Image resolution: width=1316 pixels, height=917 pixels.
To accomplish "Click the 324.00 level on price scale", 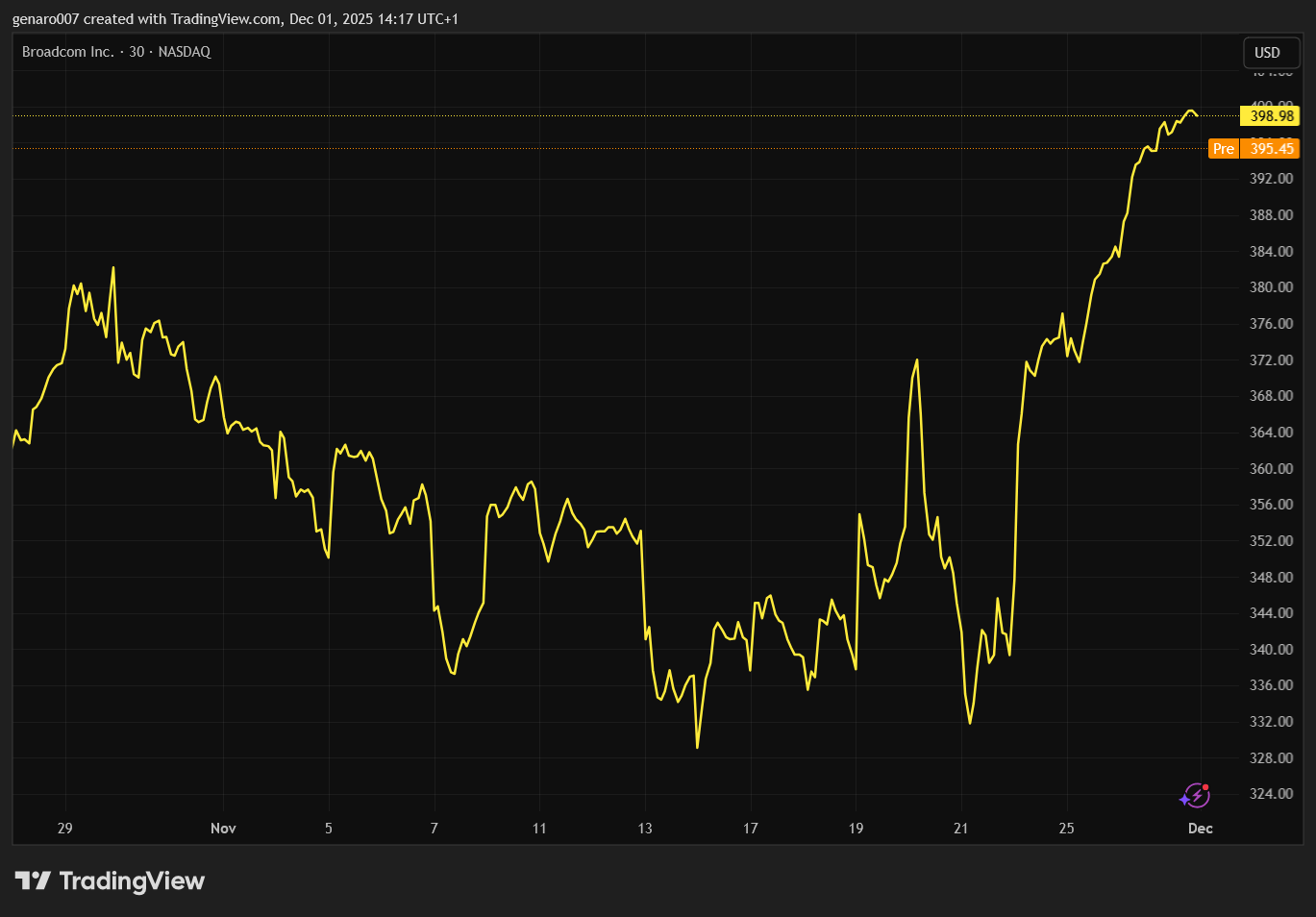I will point(1271,794).
